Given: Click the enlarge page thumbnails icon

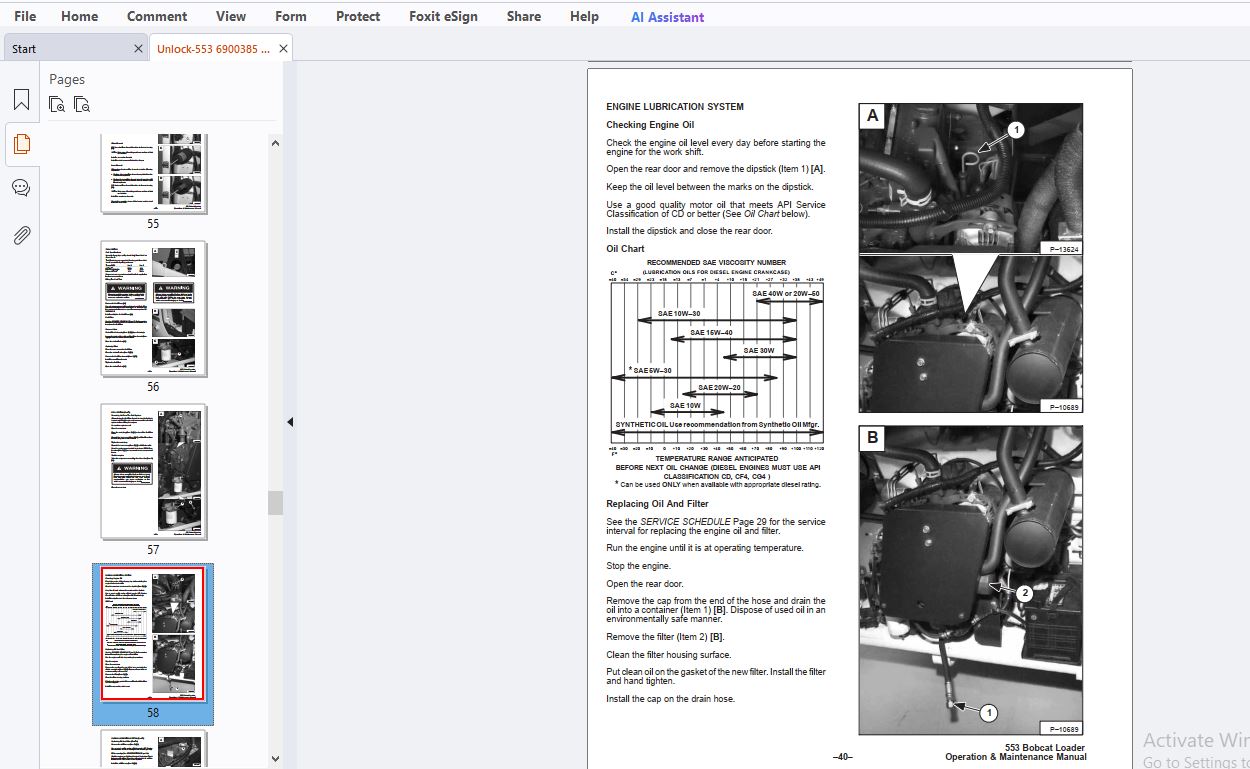Looking at the screenshot, I should [57, 104].
